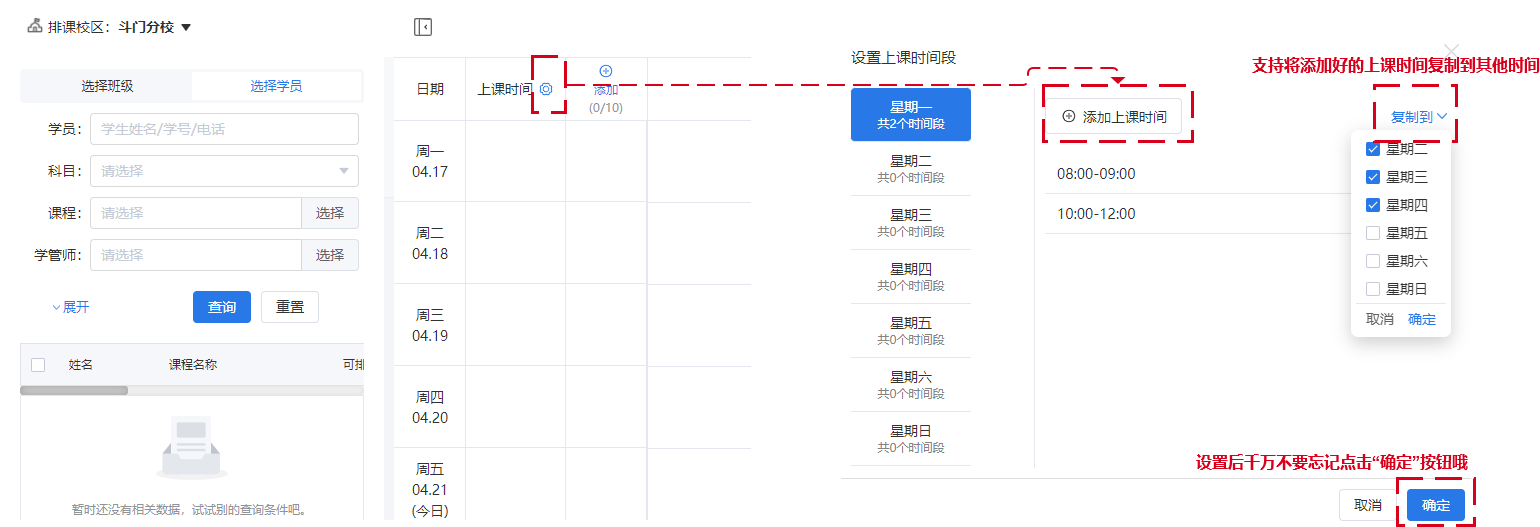Viewport: 1540px width, 527px height.
Task: Focus the student name search field
Action: point(224,129)
